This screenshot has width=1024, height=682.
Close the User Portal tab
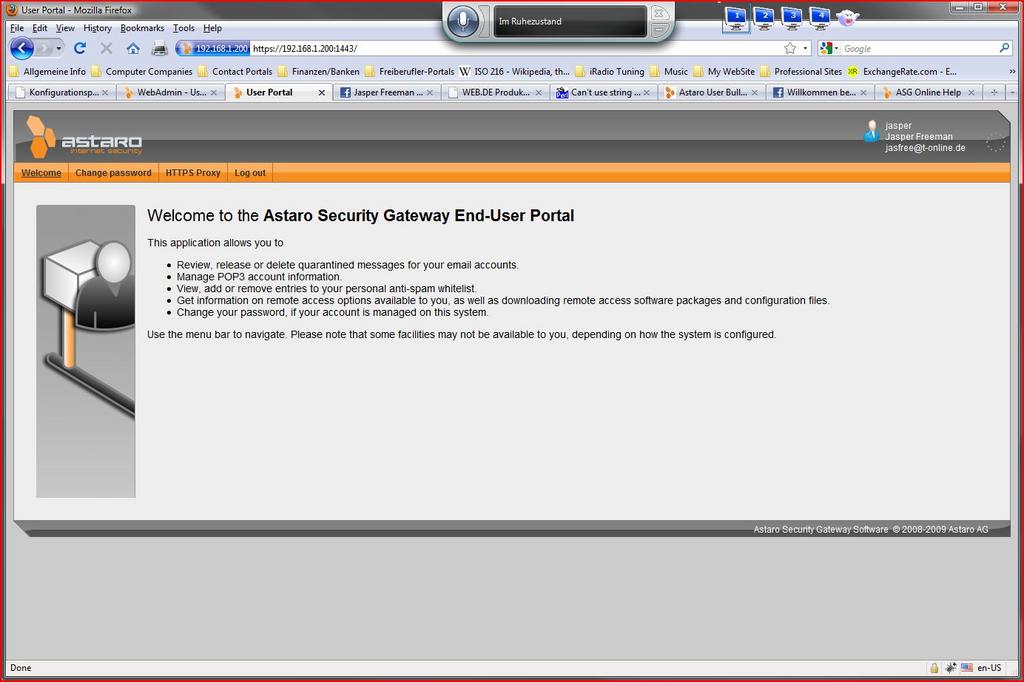322,92
